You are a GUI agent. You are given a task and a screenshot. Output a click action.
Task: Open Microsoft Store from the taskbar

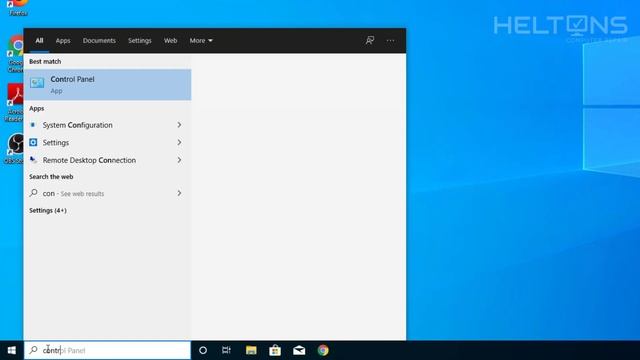[275, 350]
